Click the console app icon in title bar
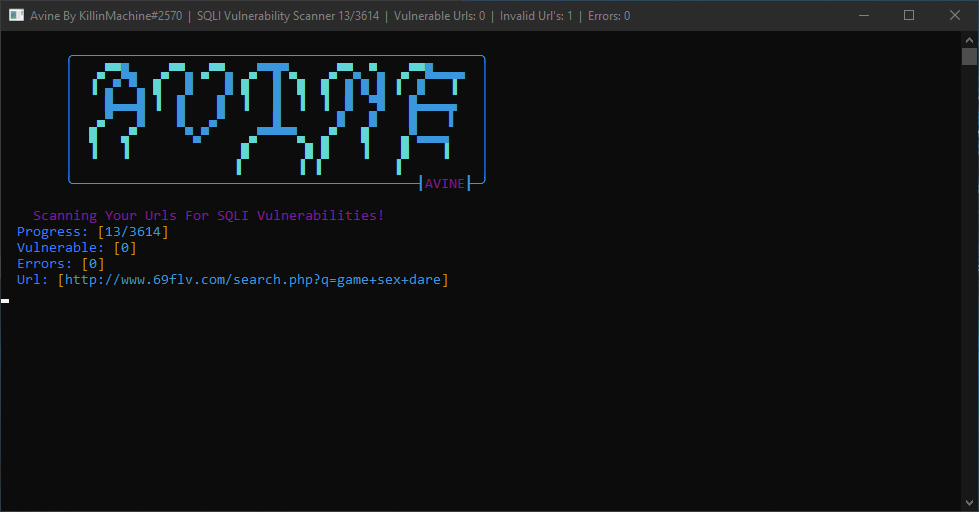The image size is (979, 512). click(16, 16)
